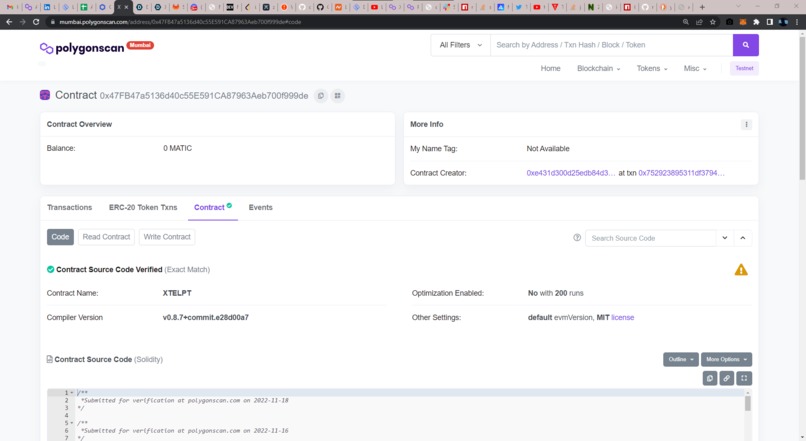Click the Testnet button
Viewport: 806px width, 441px height.
coord(744,68)
